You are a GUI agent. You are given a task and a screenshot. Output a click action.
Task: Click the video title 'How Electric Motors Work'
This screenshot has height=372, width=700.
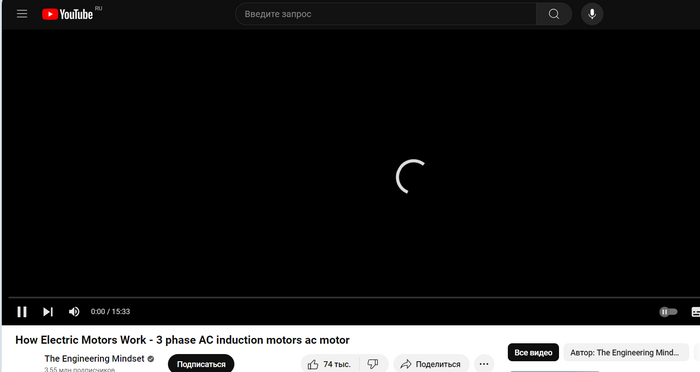pos(182,340)
